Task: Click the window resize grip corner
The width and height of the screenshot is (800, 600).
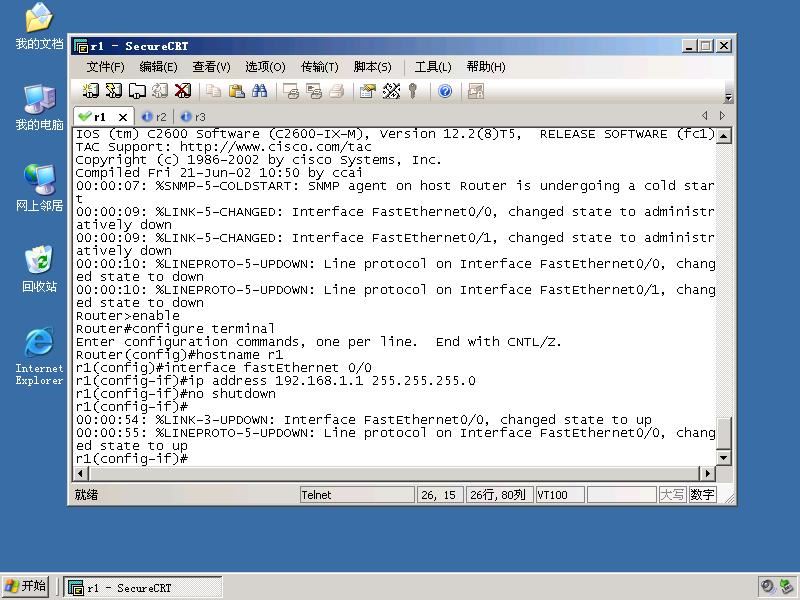Action: (729, 498)
